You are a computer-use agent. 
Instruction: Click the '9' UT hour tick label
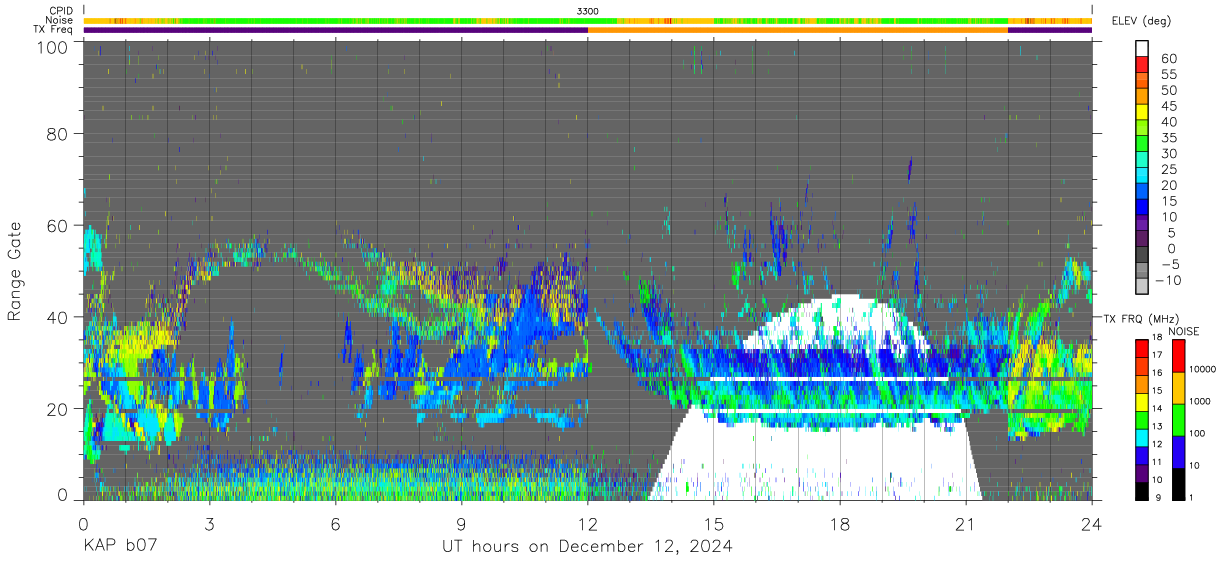pyautogui.click(x=462, y=522)
